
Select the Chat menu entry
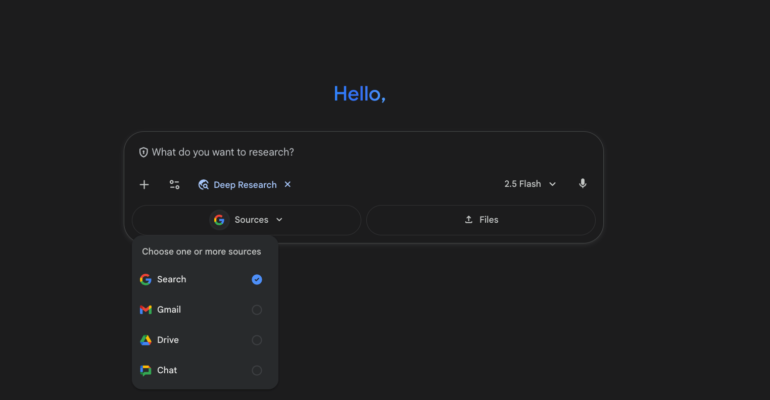pyautogui.click(x=205, y=371)
